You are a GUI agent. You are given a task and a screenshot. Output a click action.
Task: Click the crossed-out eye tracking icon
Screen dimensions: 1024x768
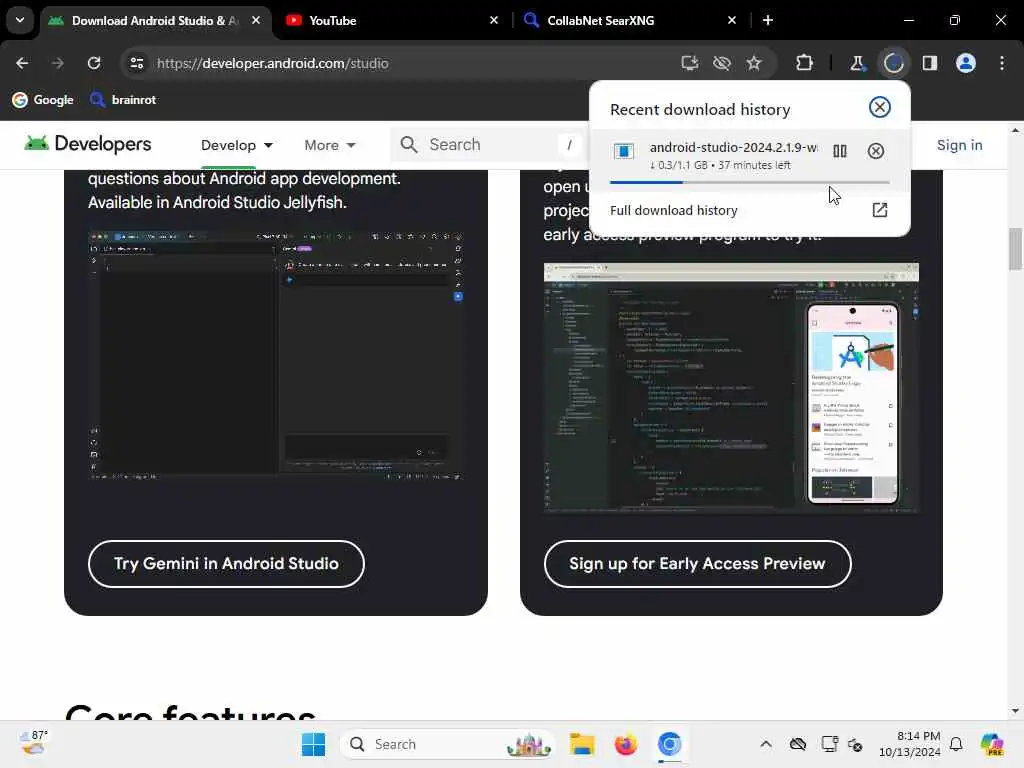coord(722,63)
